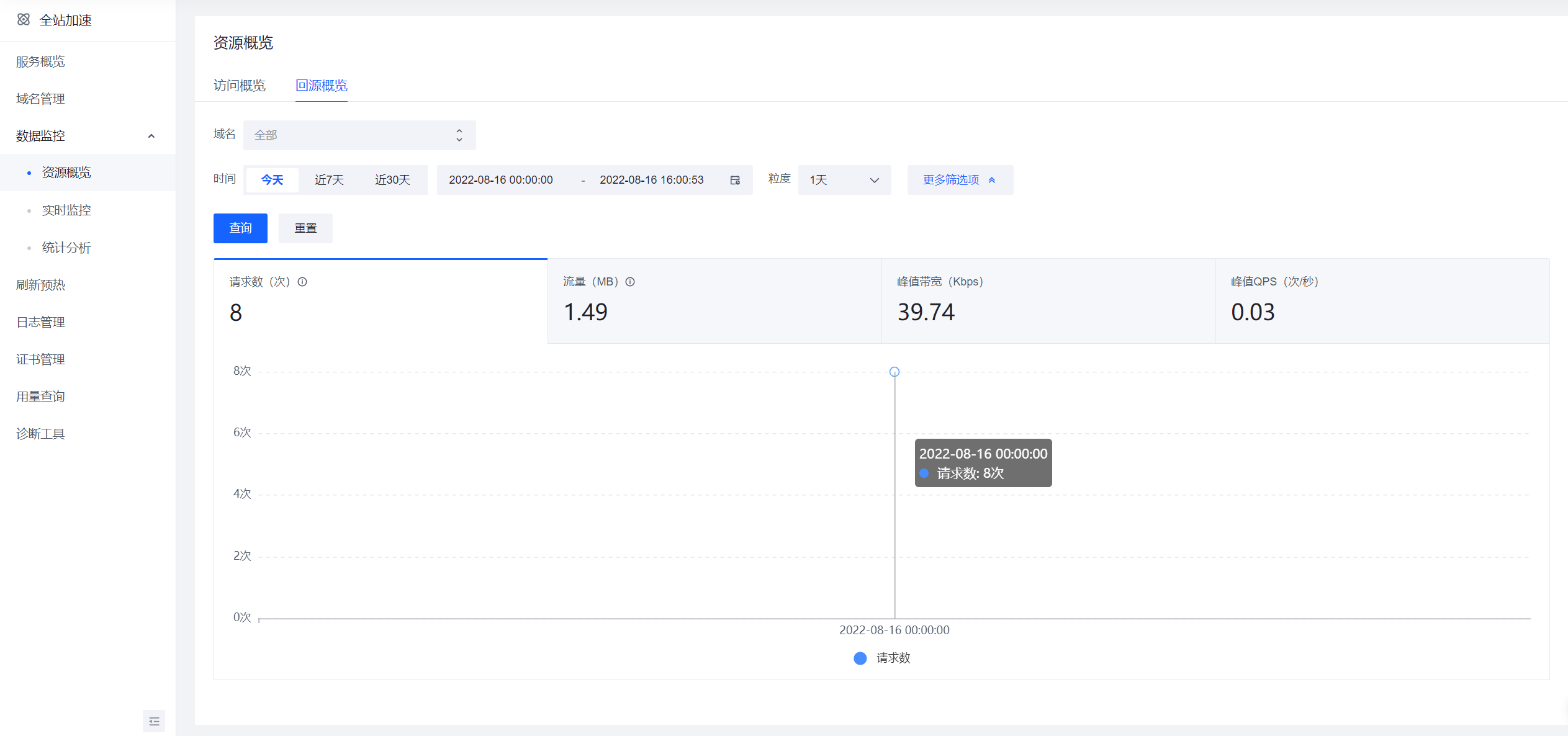Collapse the 数据监控 sidebar section
Image resolution: width=1568 pixels, height=736 pixels.
(151, 136)
